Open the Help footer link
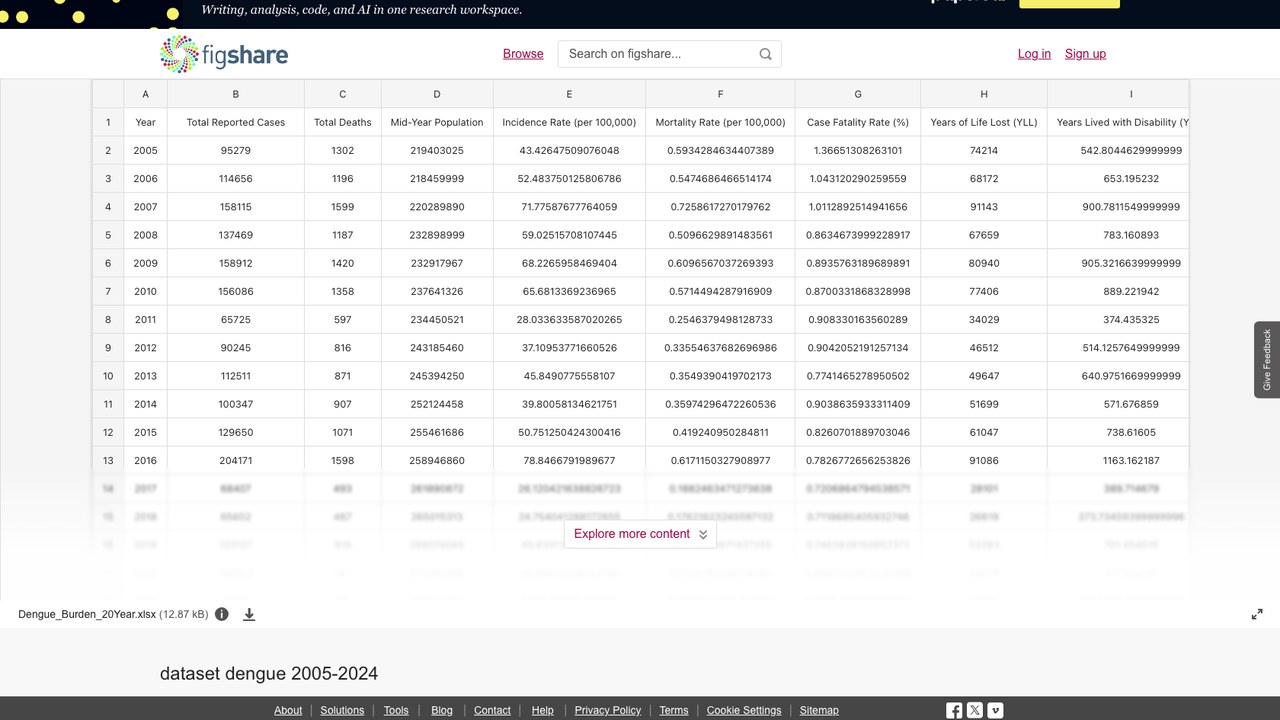The image size is (1280, 720). (x=543, y=710)
